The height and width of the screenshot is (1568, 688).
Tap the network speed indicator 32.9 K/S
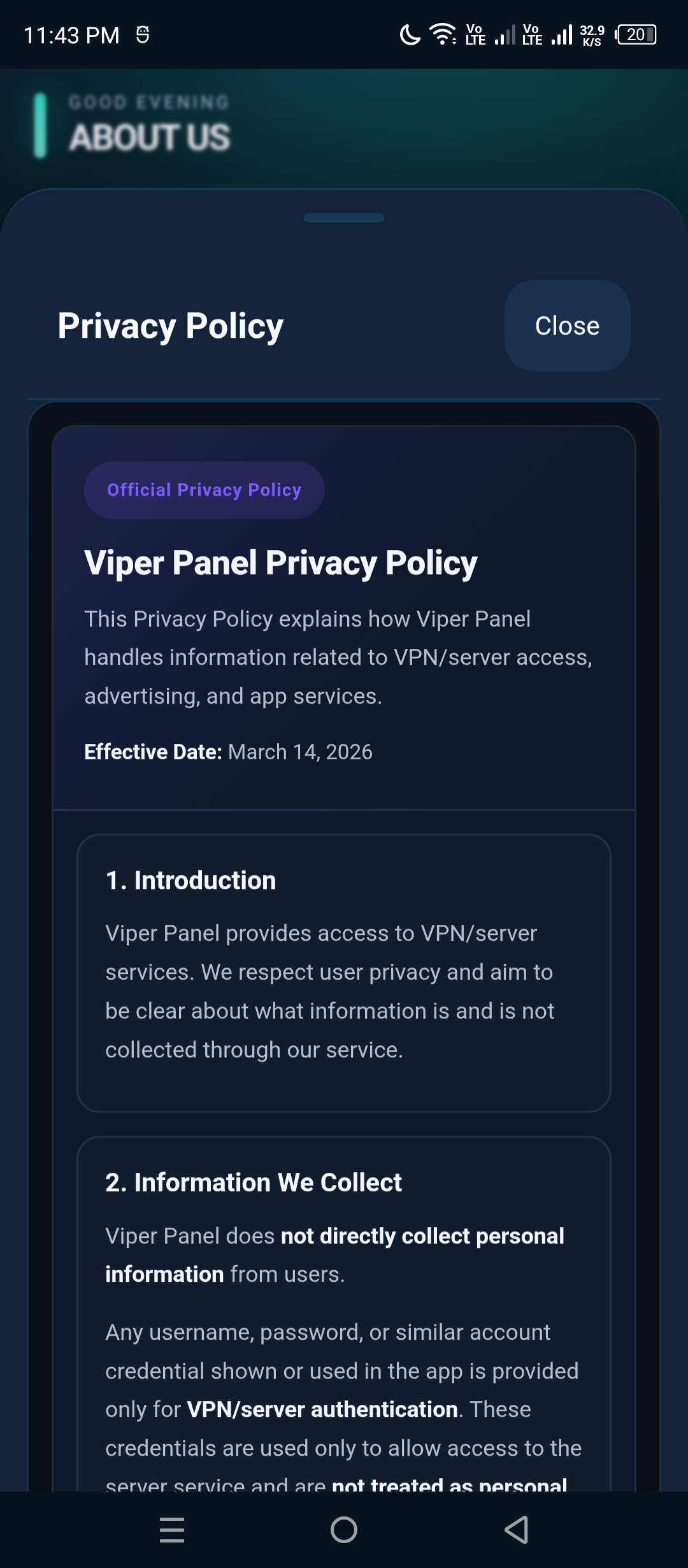(x=591, y=35)
